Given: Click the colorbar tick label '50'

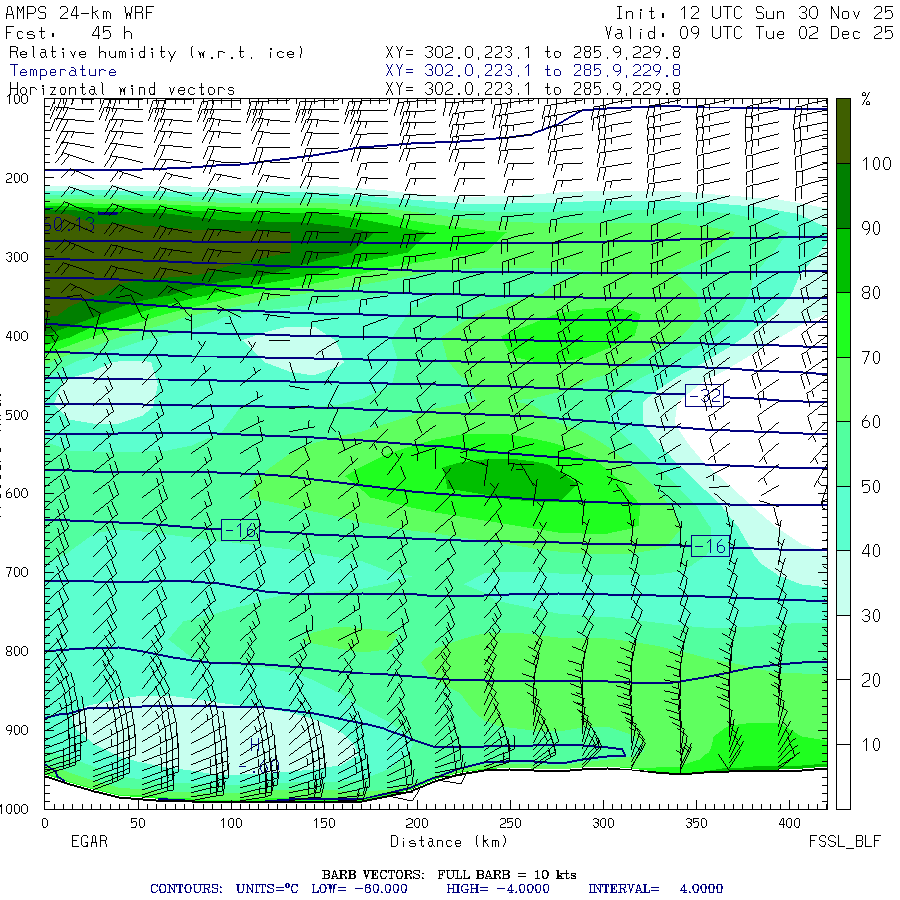Looking at the screenshot, I should [871, 487].
